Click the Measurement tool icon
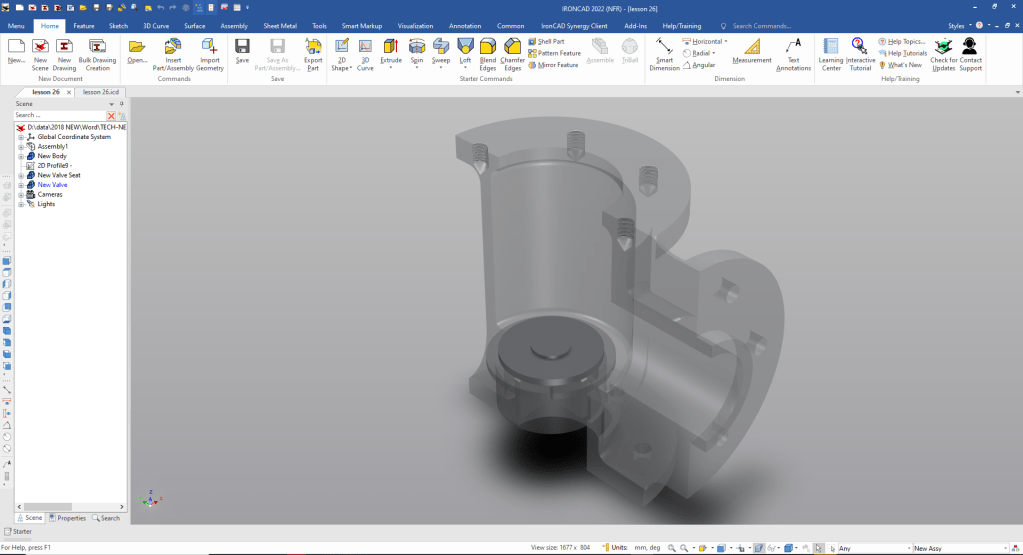This screenshot has width=1023, height=555. [x=752, y=46]
